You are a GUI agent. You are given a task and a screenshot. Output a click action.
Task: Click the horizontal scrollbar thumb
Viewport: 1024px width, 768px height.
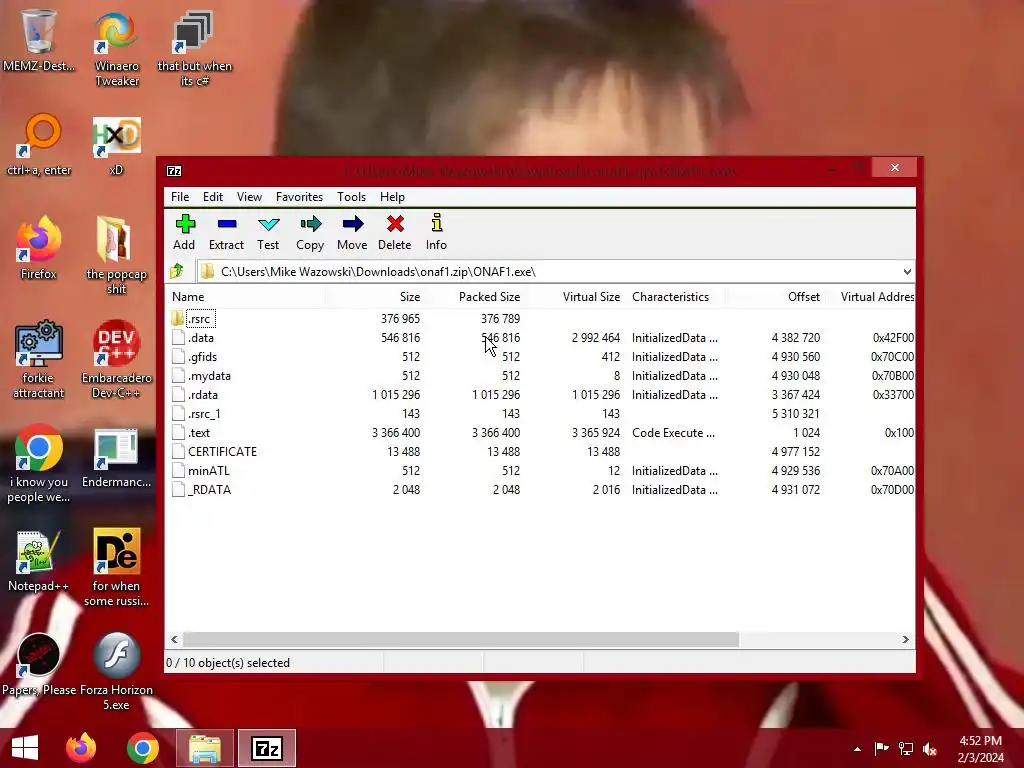point(460,639)
